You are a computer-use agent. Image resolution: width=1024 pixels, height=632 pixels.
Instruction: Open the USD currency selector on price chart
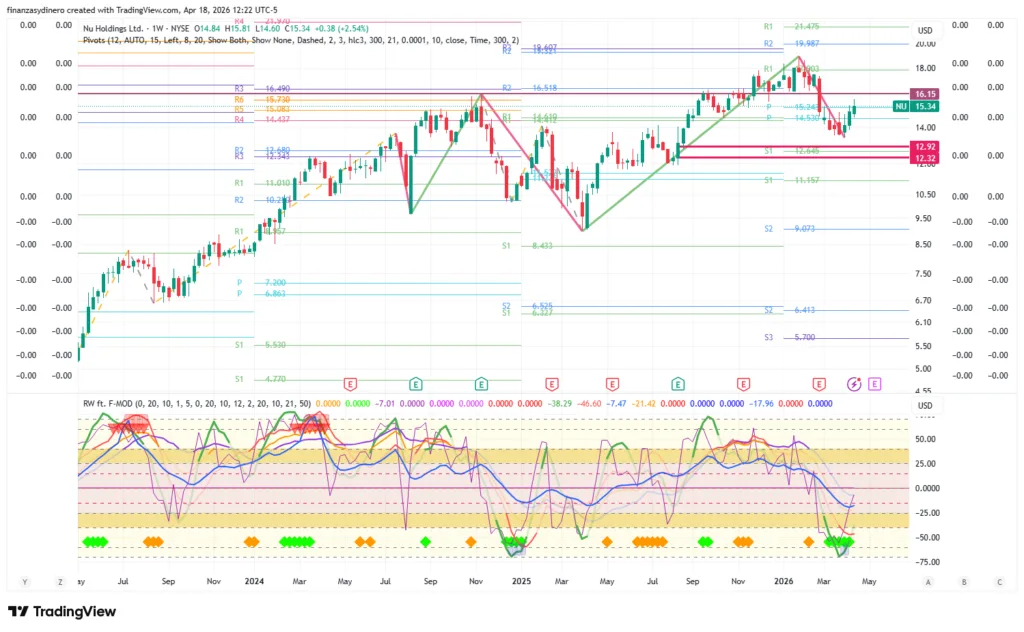click(x=924, y=31)
